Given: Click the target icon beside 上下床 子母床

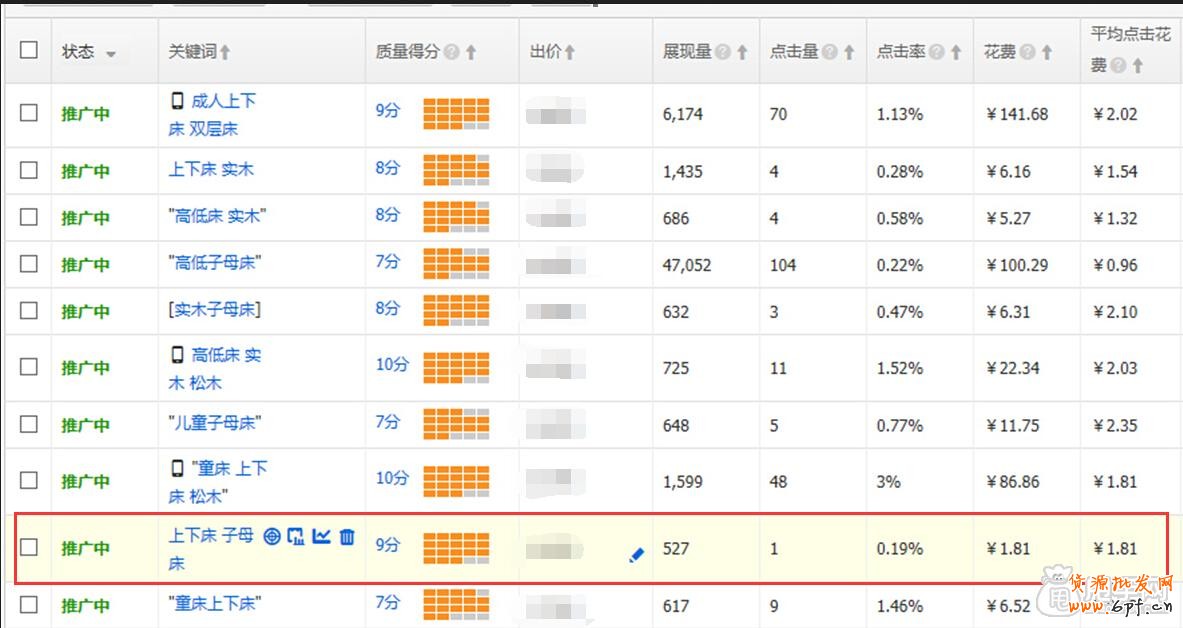Looking at the screenshot, I should (x=272, y=537).
